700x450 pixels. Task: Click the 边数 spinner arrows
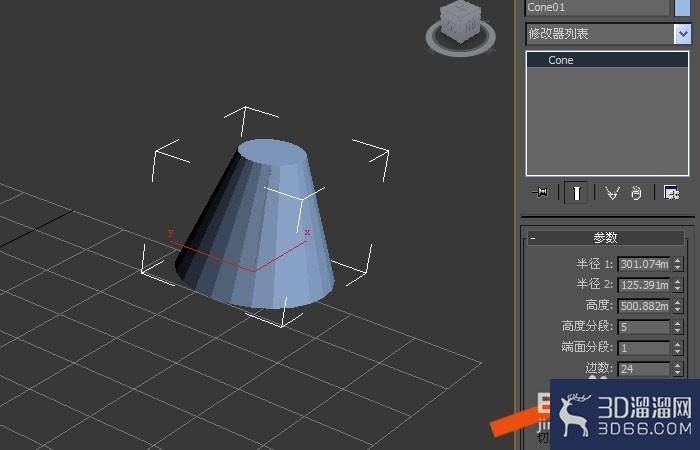[678, 369]
